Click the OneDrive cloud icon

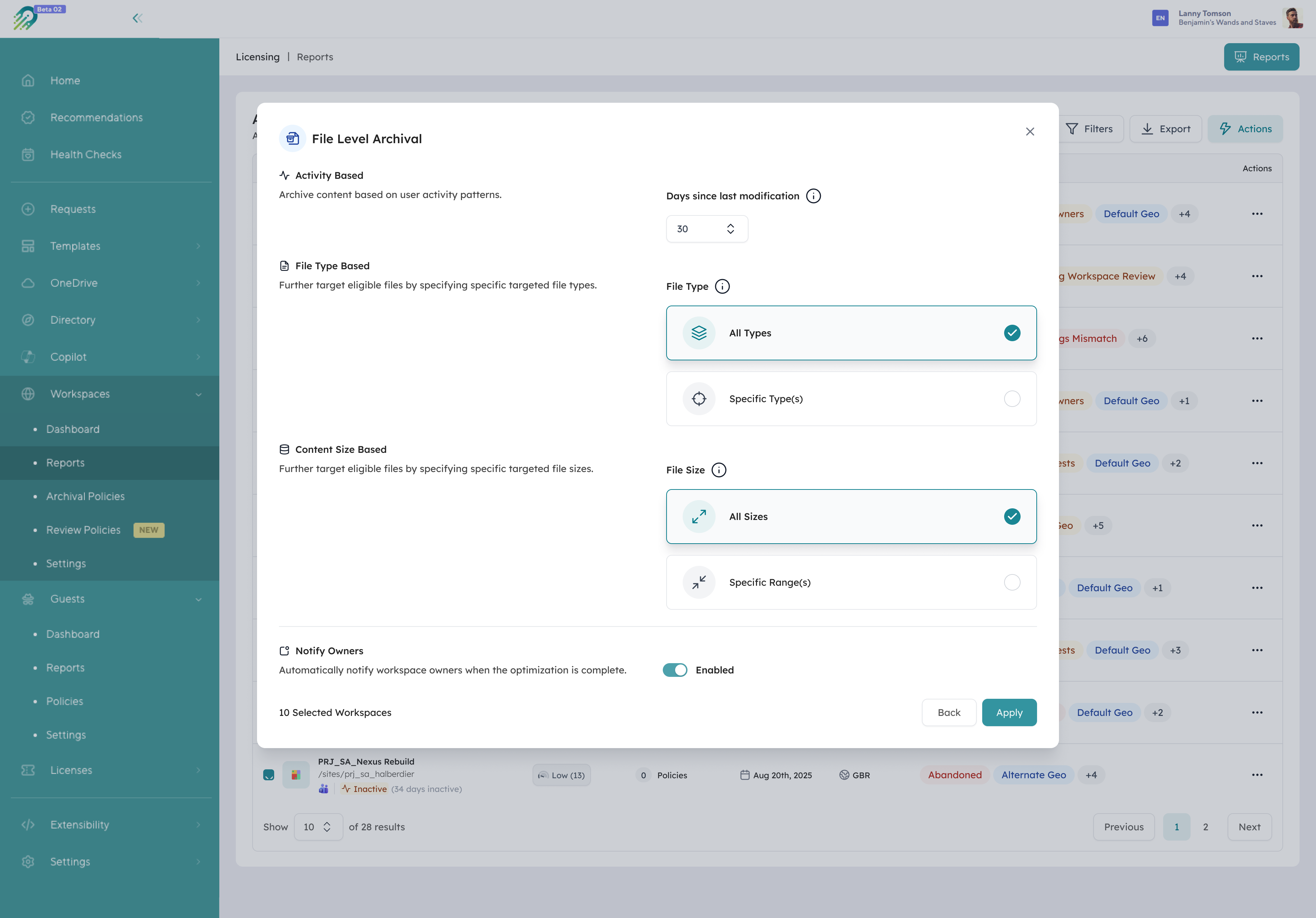28,283
